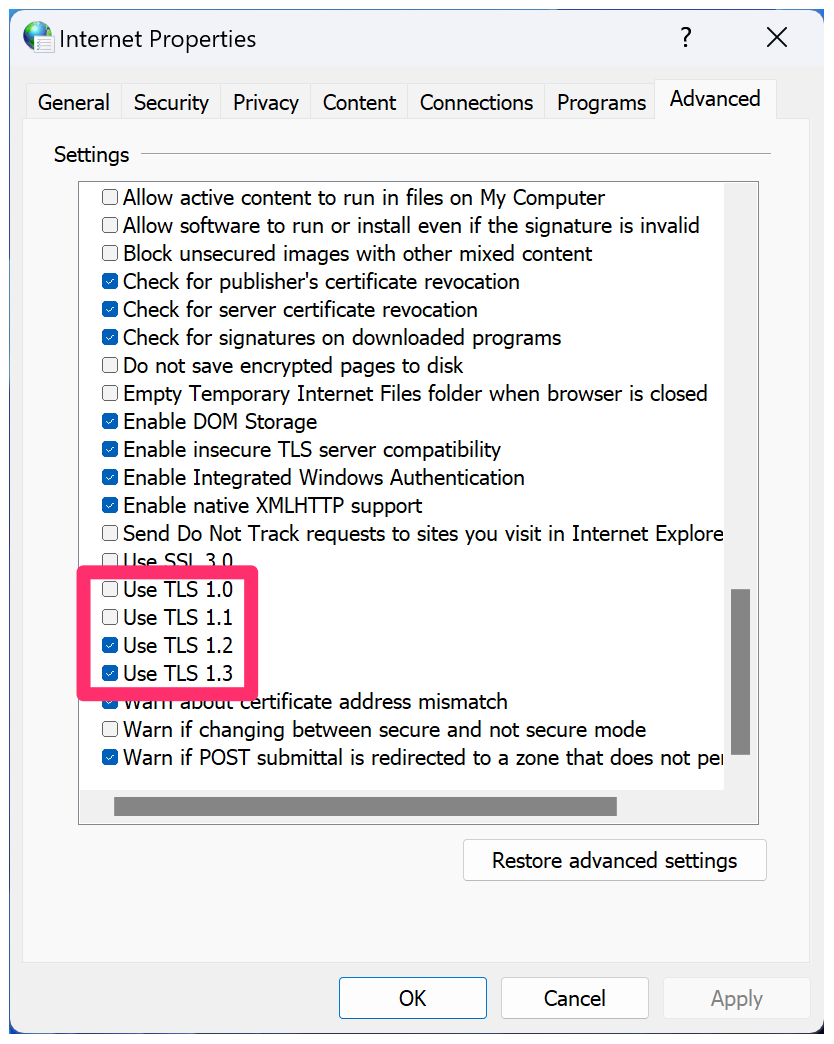Uncheck Use TLS 1.2
834x1044 pixels.
point(110,646)
